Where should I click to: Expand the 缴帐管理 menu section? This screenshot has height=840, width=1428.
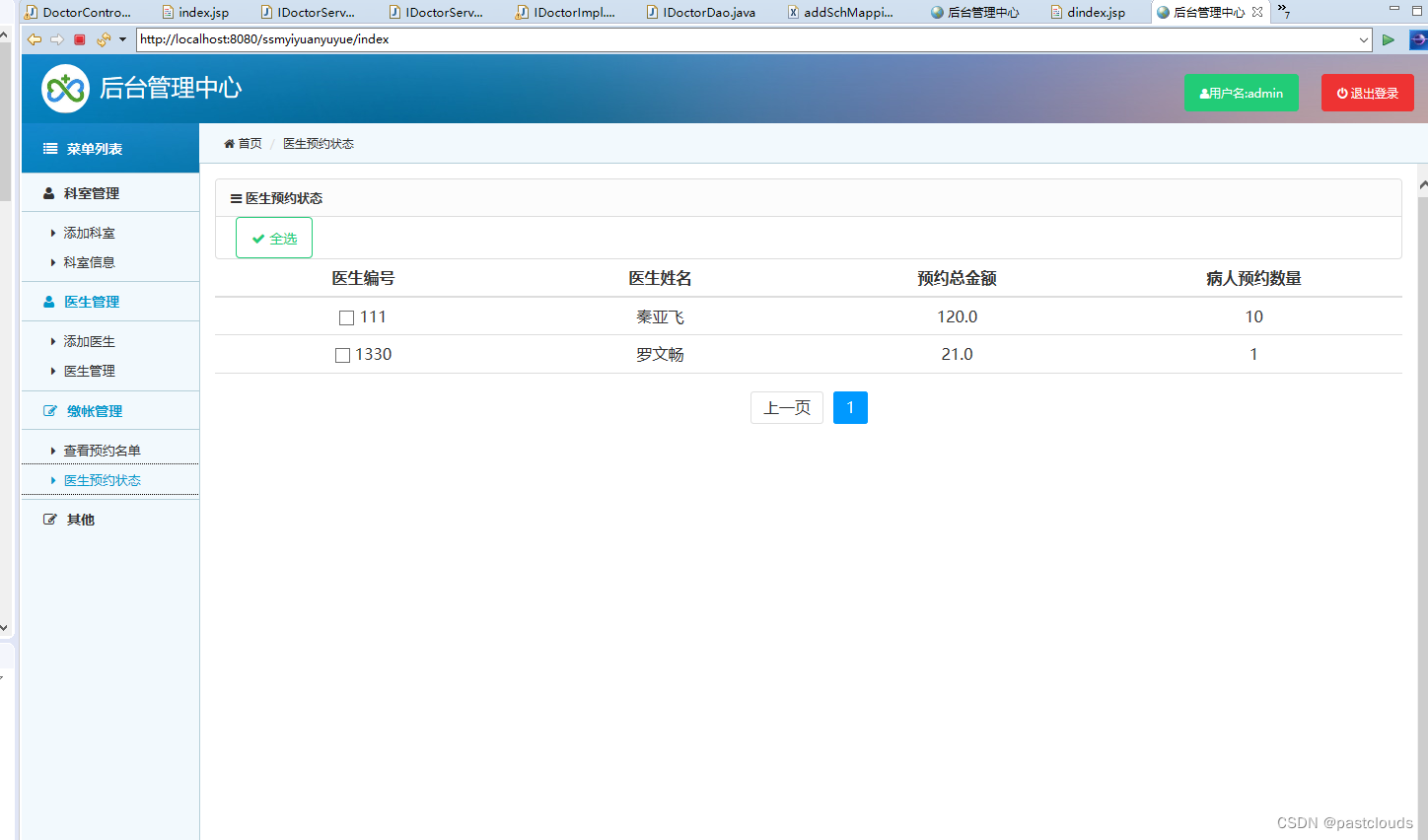click(110, 411)
